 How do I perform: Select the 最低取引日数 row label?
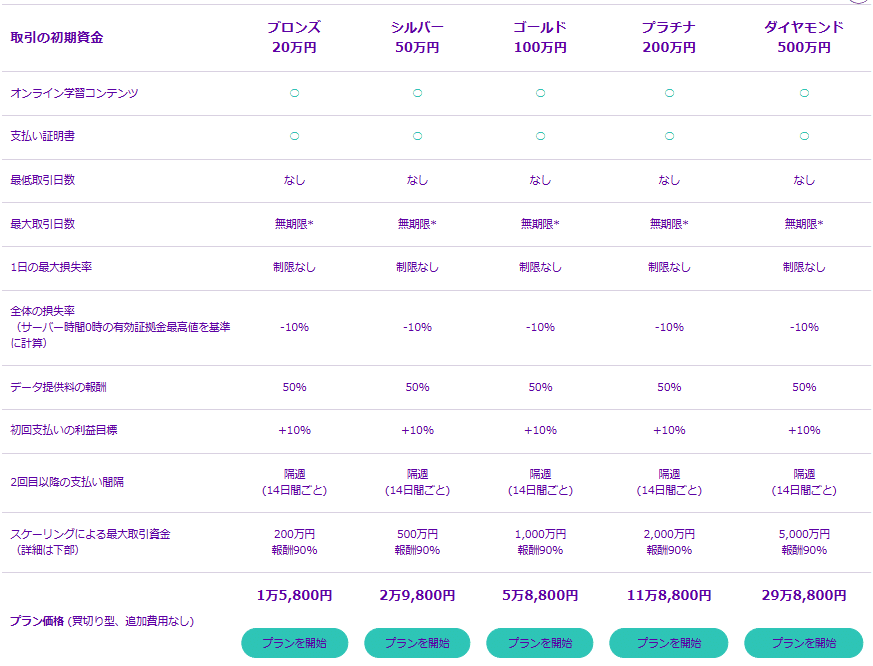point(42,180)
